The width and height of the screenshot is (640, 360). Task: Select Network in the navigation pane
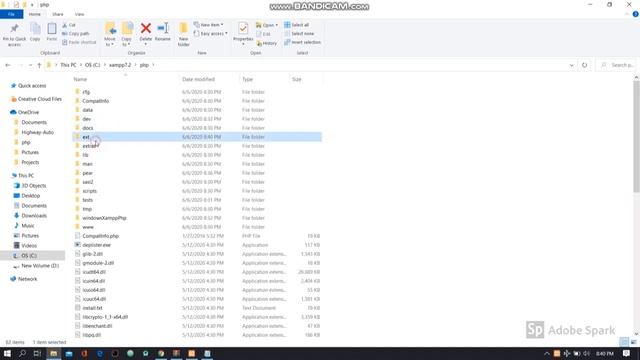[x=27, y=279]
